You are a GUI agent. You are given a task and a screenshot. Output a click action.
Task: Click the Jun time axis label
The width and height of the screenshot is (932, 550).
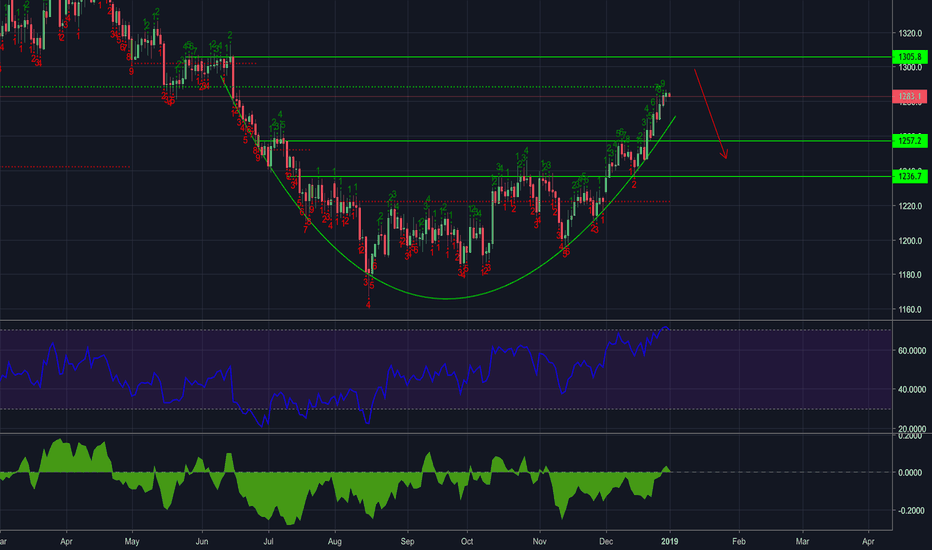pos(202,542)
